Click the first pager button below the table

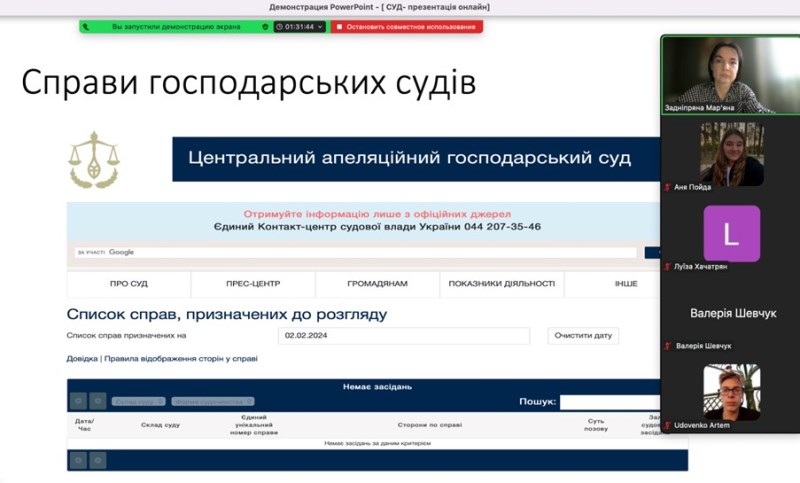click(78, 461)
